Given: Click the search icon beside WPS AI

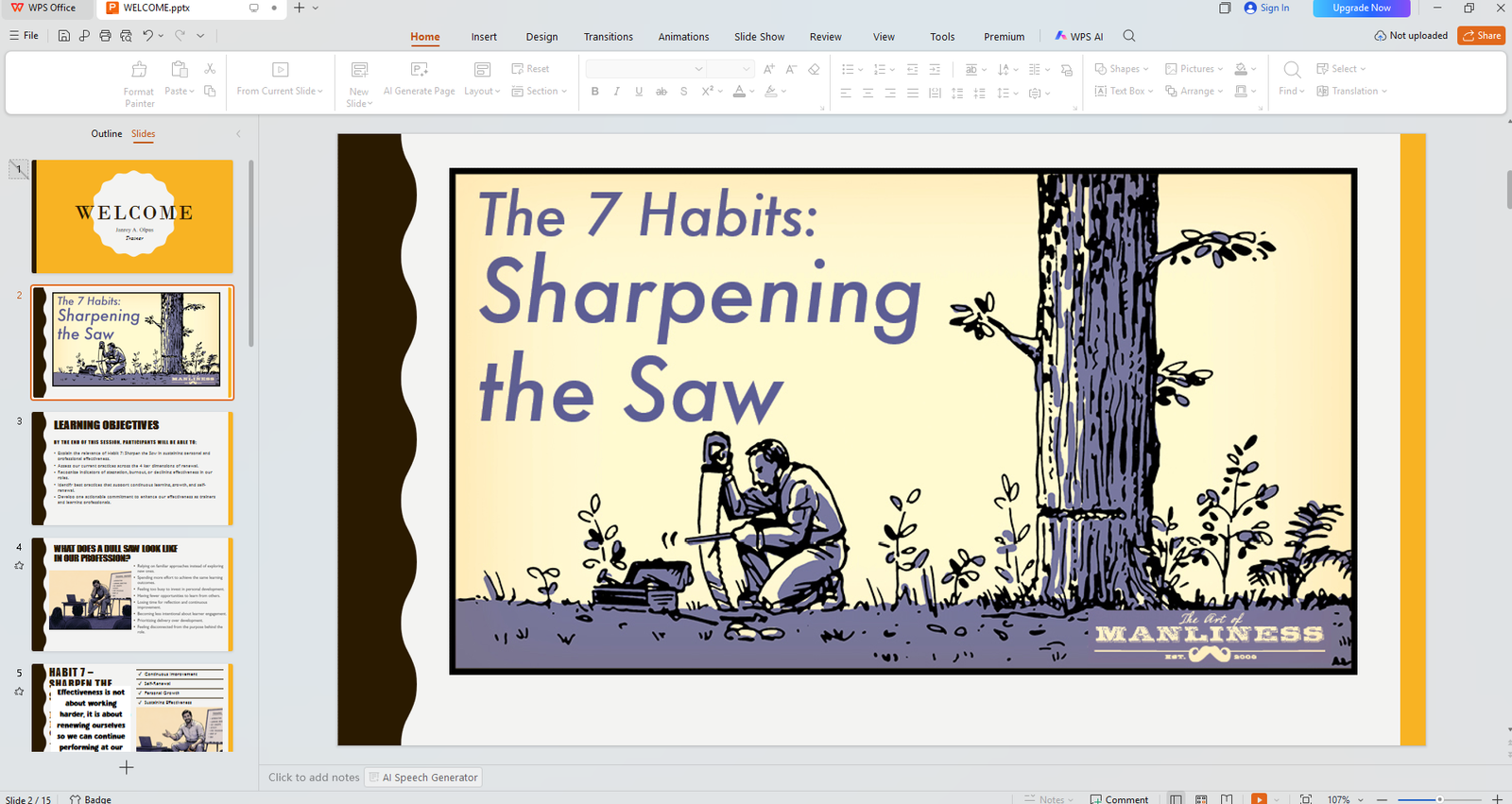Looking at the screenshot, I should click(x=1129, y=36).
